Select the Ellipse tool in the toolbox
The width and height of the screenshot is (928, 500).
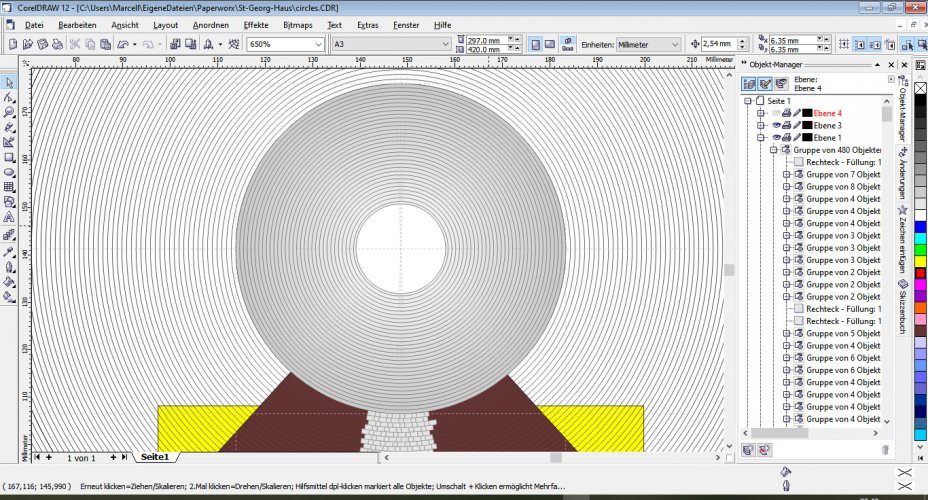pos(9,172)
